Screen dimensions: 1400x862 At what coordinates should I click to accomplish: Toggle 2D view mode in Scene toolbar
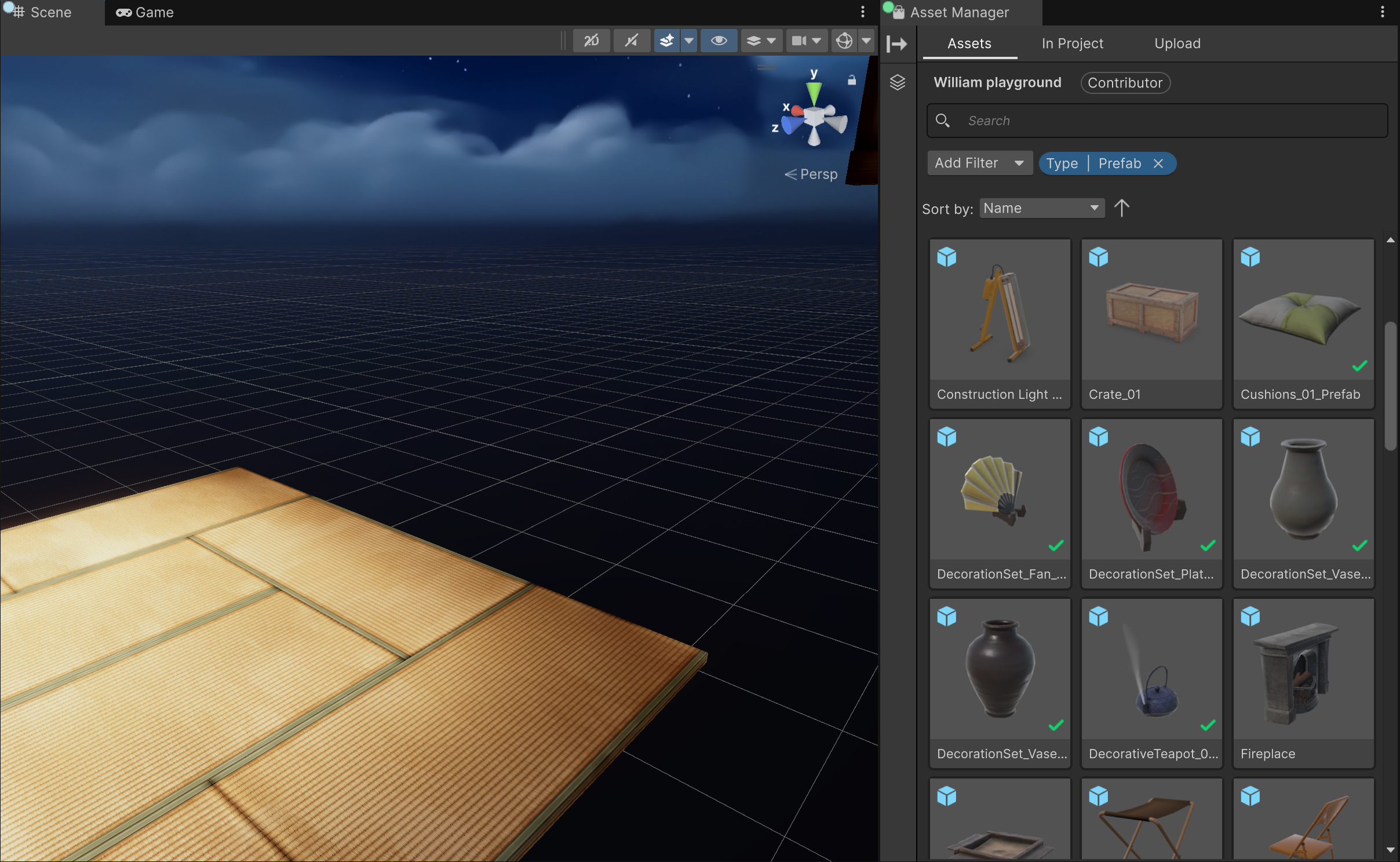coord(591,41)
